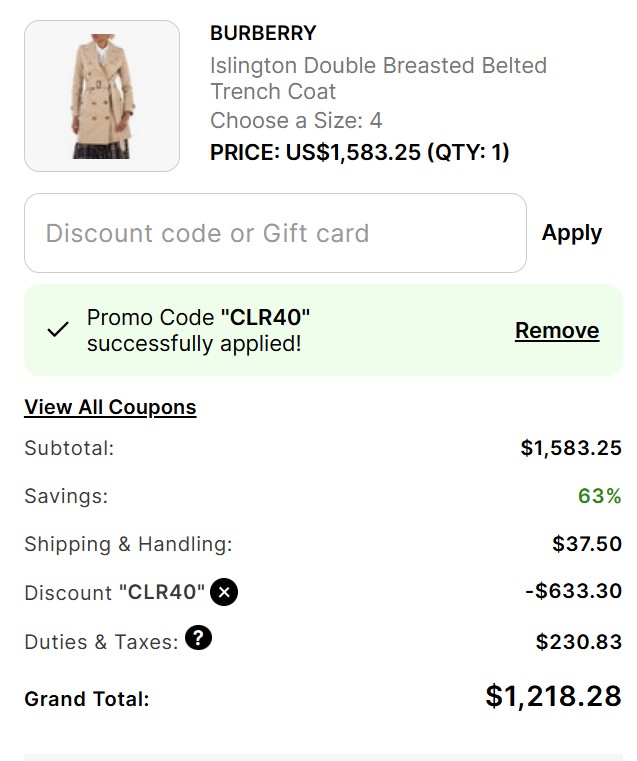Screen dimensions: 637x761
Task: Click the Discount code or Gift card field
Action: [x=275, y=233]
